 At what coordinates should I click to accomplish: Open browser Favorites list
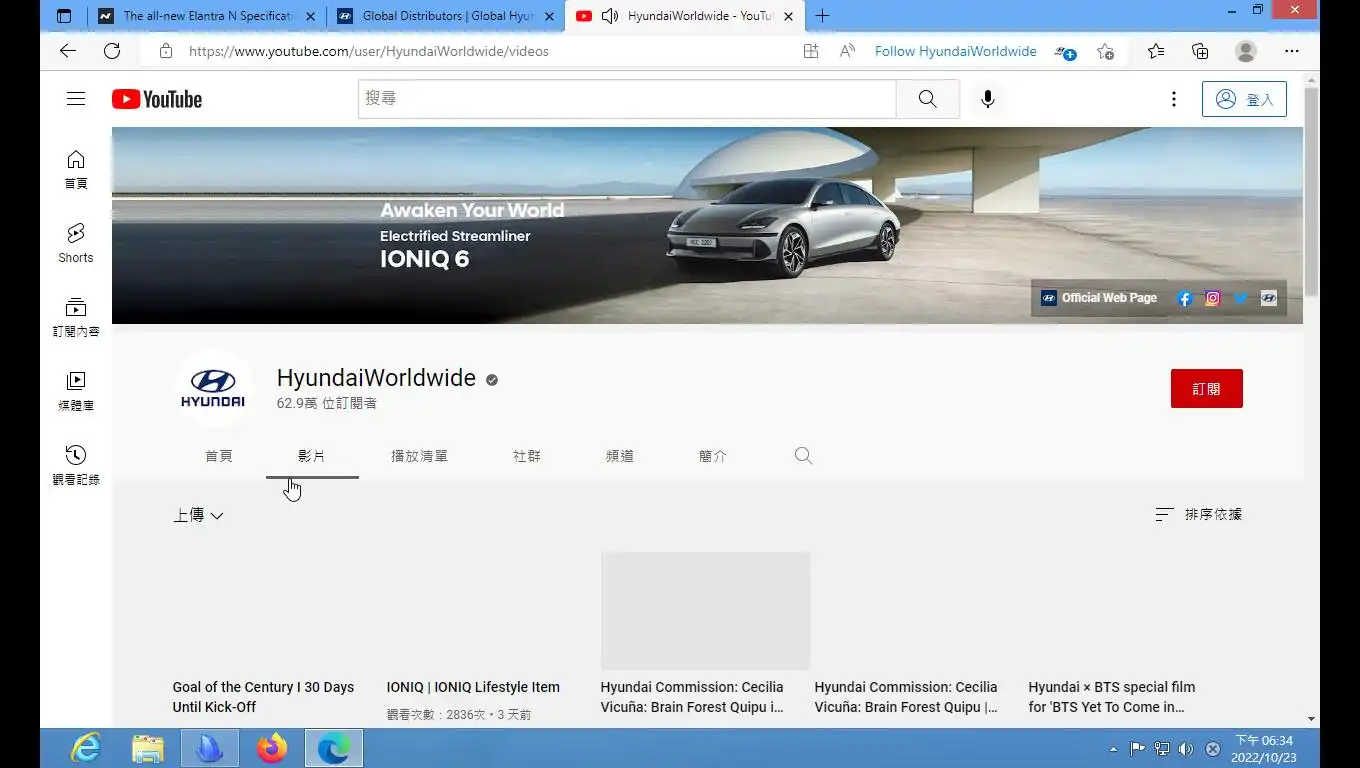pos(1156,51)
